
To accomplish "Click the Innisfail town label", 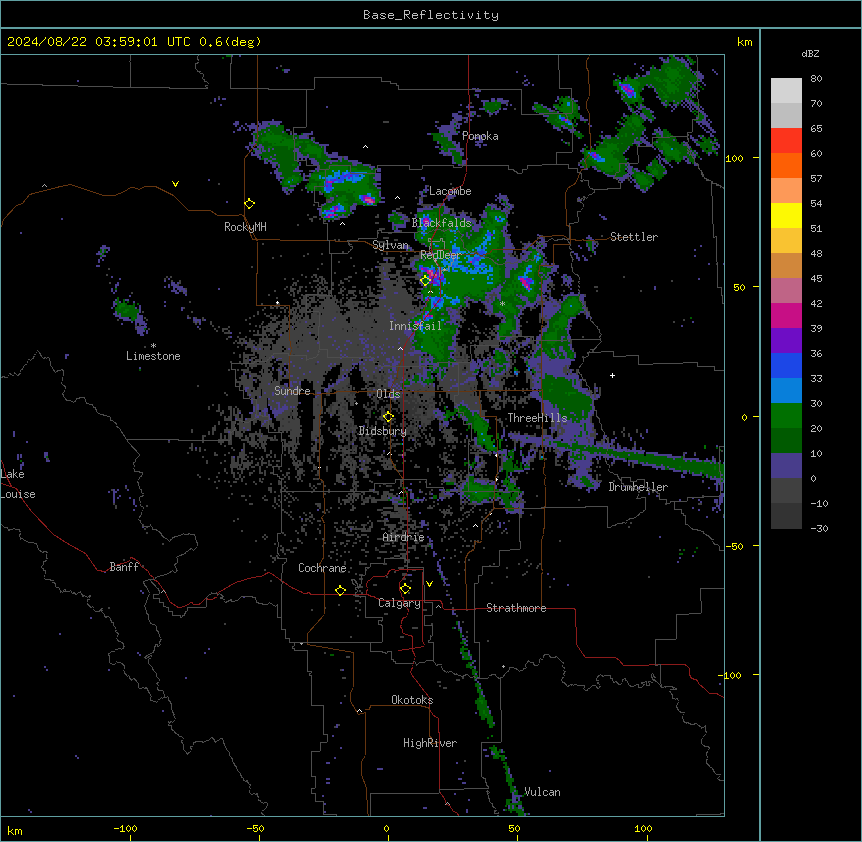I will pos(415,326).
